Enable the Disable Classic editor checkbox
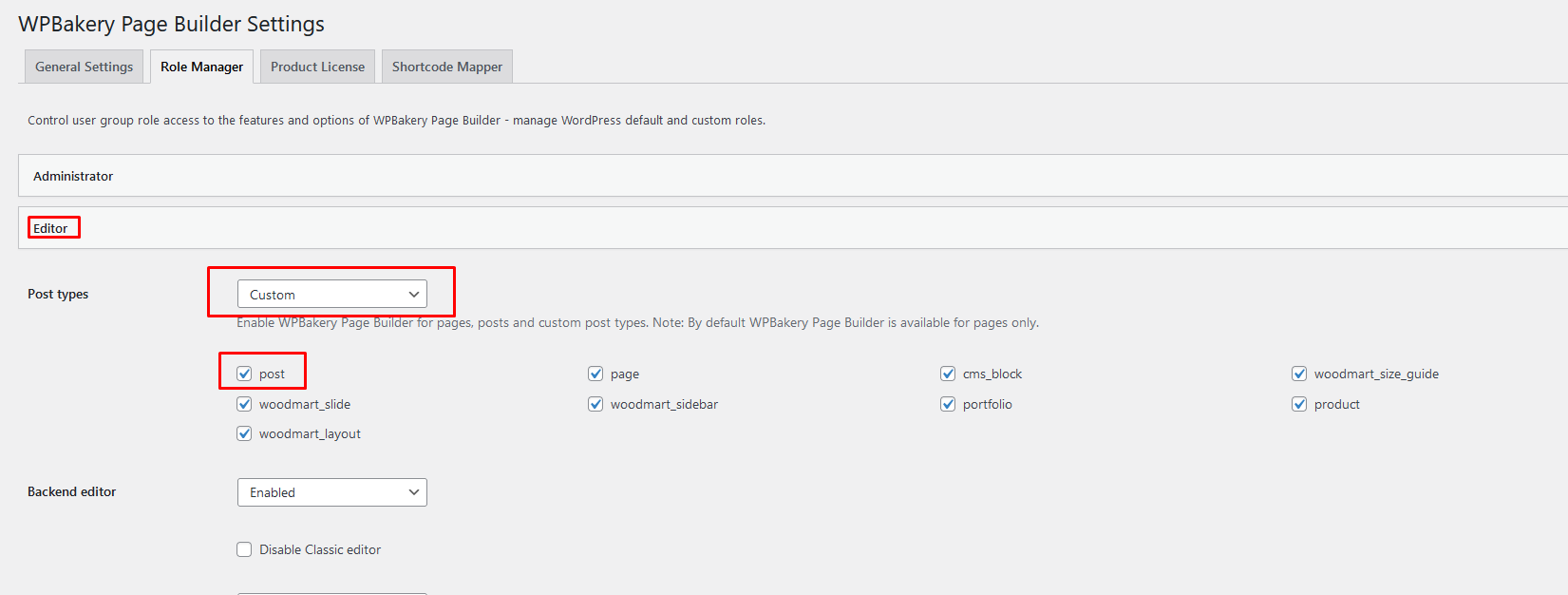The image size is (1568, 595). pyautogui.click(x=244, y=549)
